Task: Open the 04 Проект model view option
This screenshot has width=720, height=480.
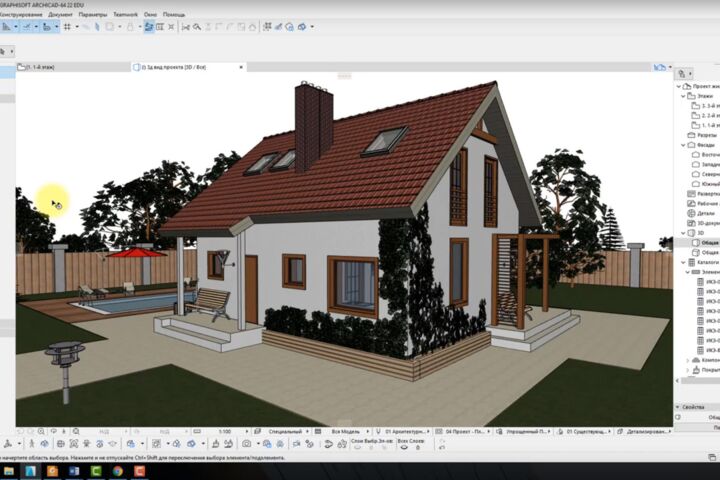Action: (463, 432)
